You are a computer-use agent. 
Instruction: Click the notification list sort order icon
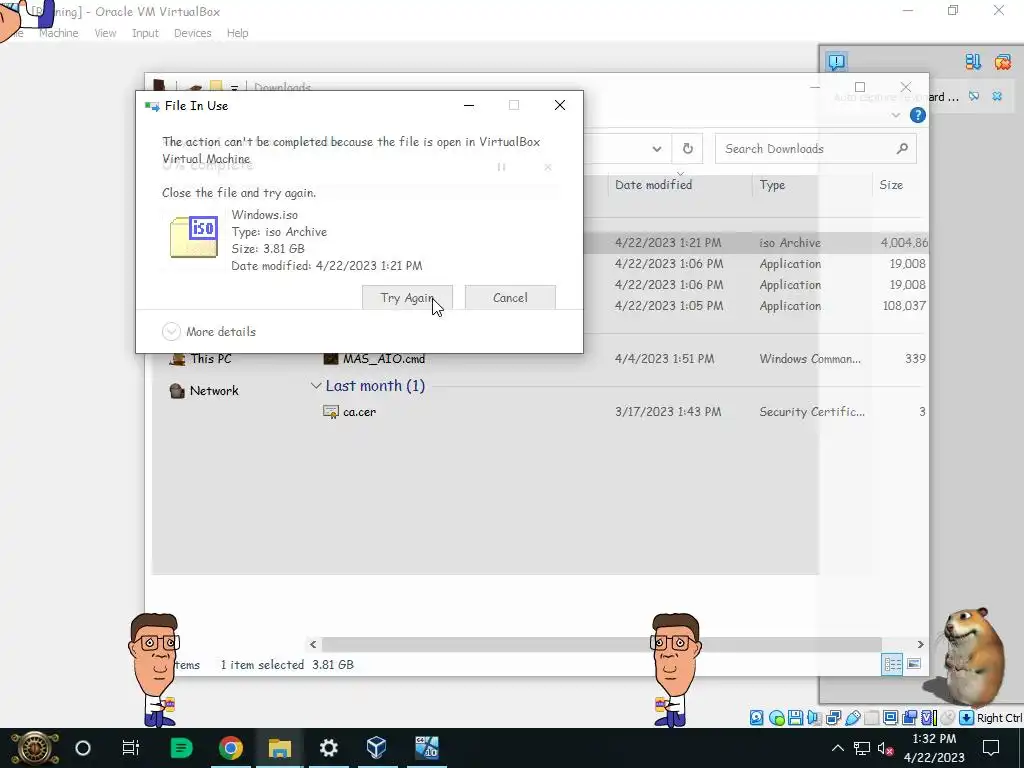(x=973, y=62)
